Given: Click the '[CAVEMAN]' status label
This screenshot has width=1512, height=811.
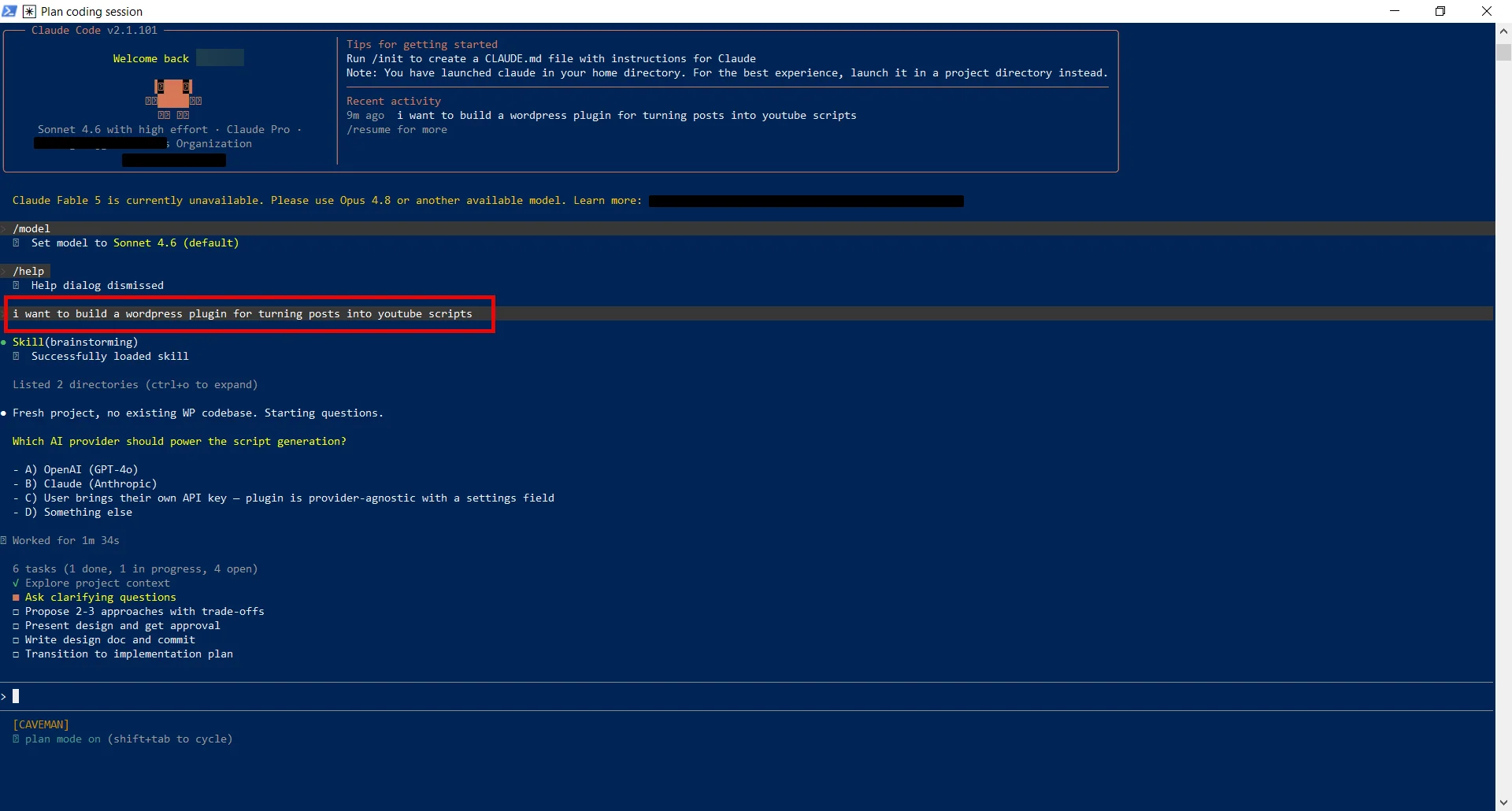Looking at the screenshot, I should tap(41, 725).
